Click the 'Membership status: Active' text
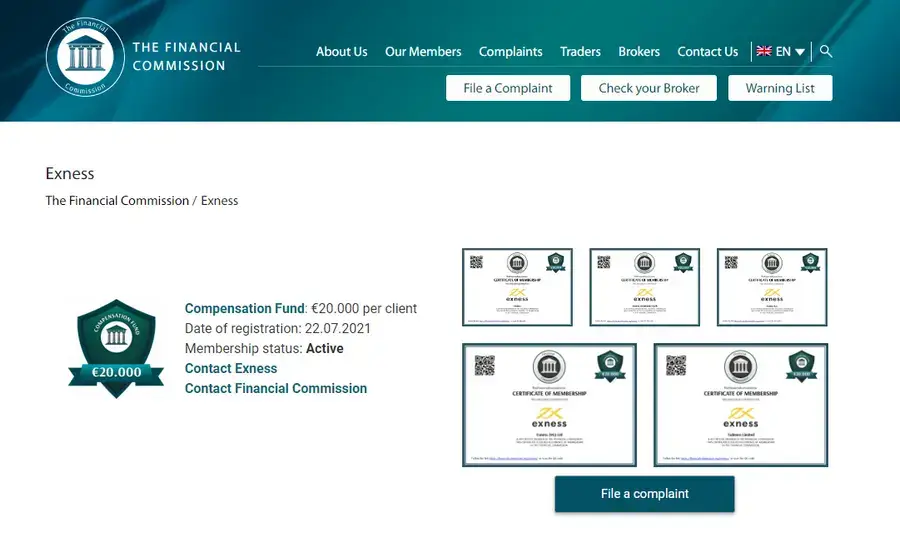This screenshot has width=900, height=543. coord(264,348)
